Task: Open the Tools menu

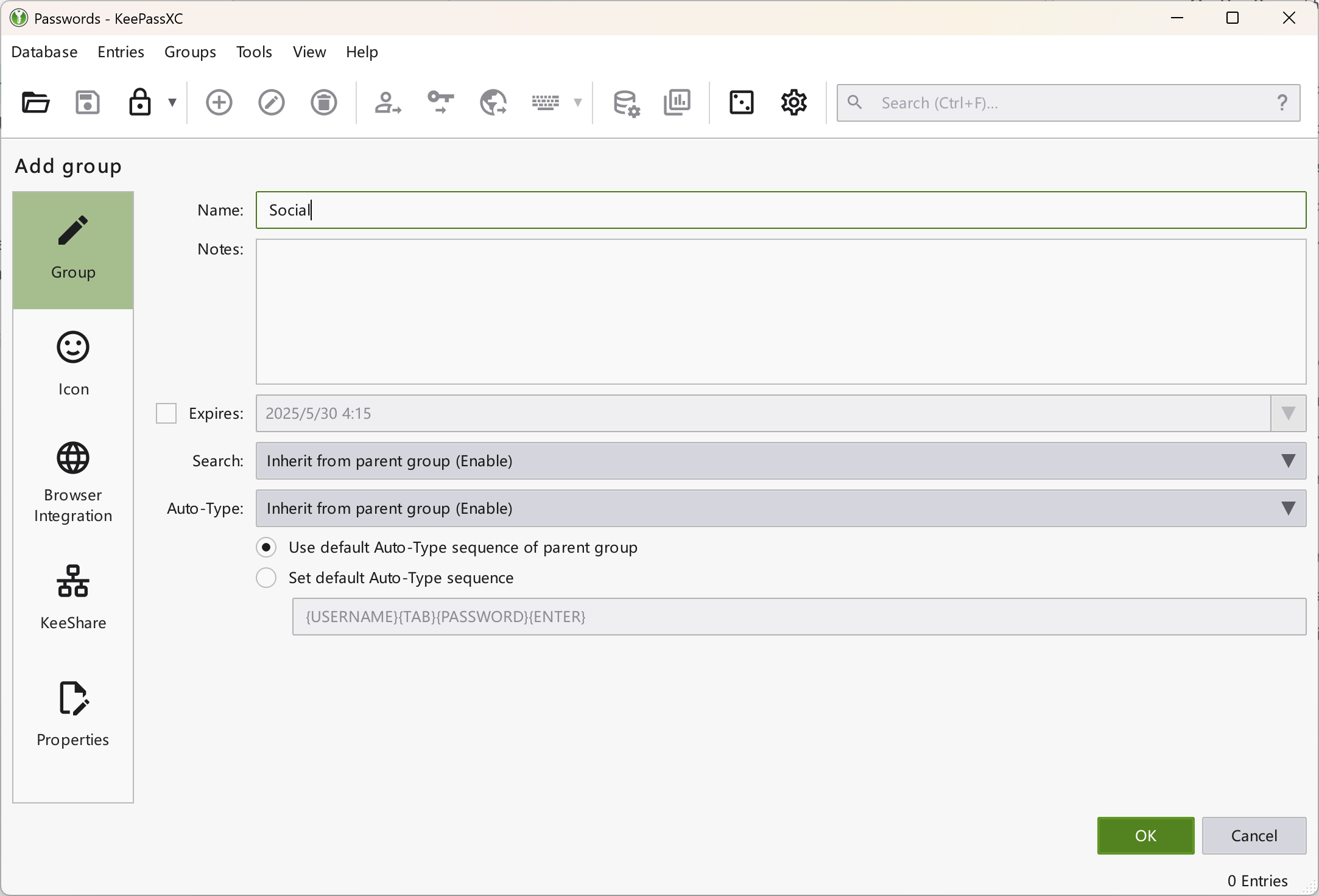Action: pos(254,52)
